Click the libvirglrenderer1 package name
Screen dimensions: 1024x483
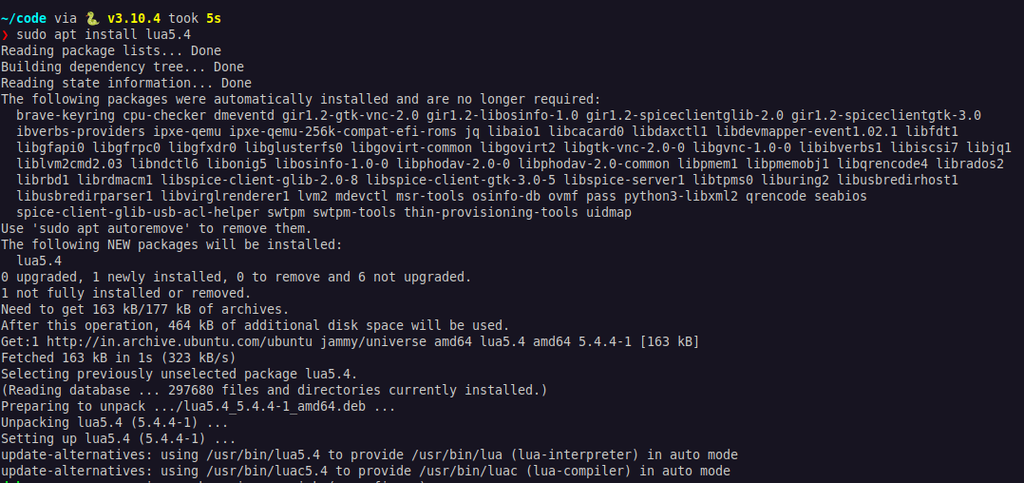point(225,196)
